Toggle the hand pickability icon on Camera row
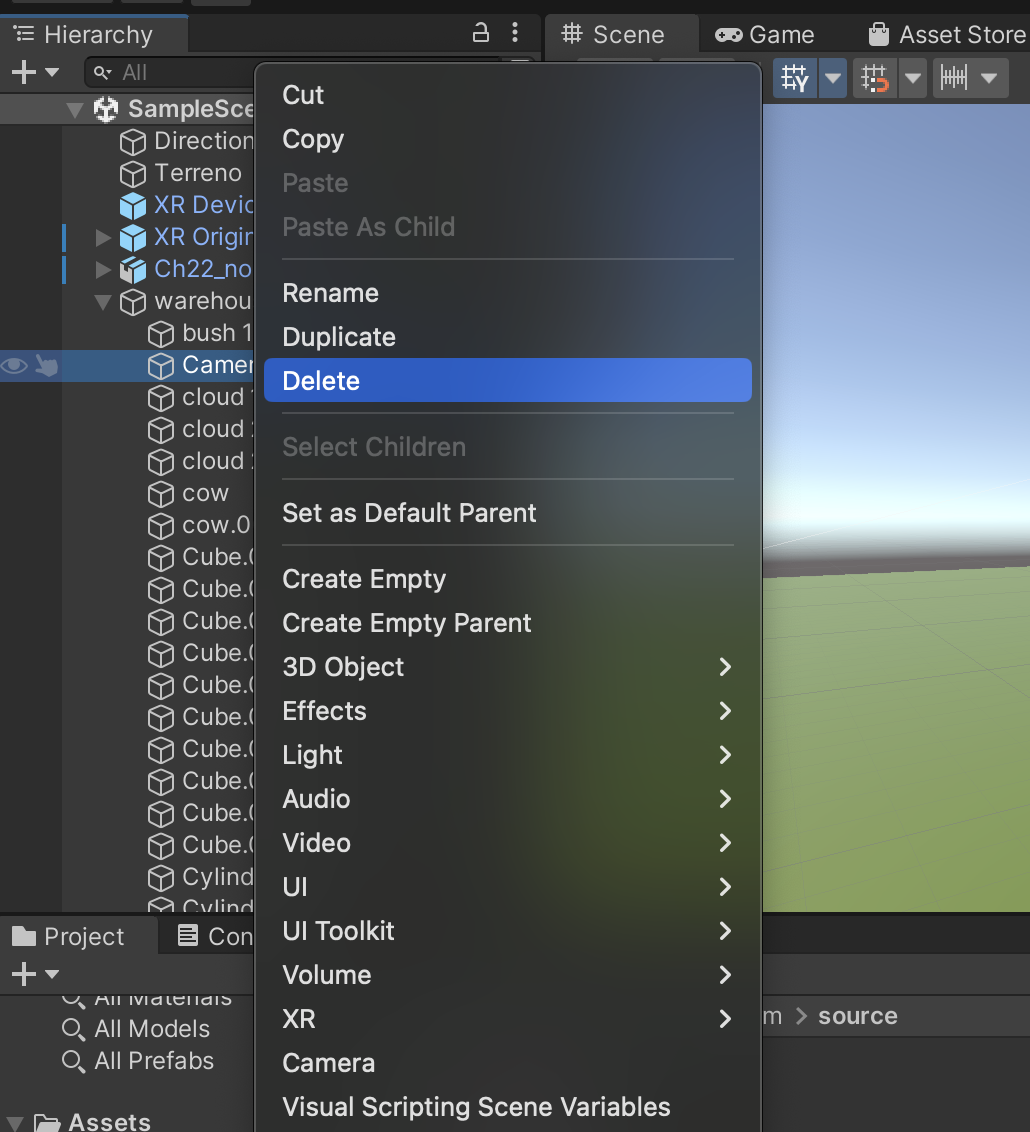Screen dimensions: 1030x1132 click(46, 366)
